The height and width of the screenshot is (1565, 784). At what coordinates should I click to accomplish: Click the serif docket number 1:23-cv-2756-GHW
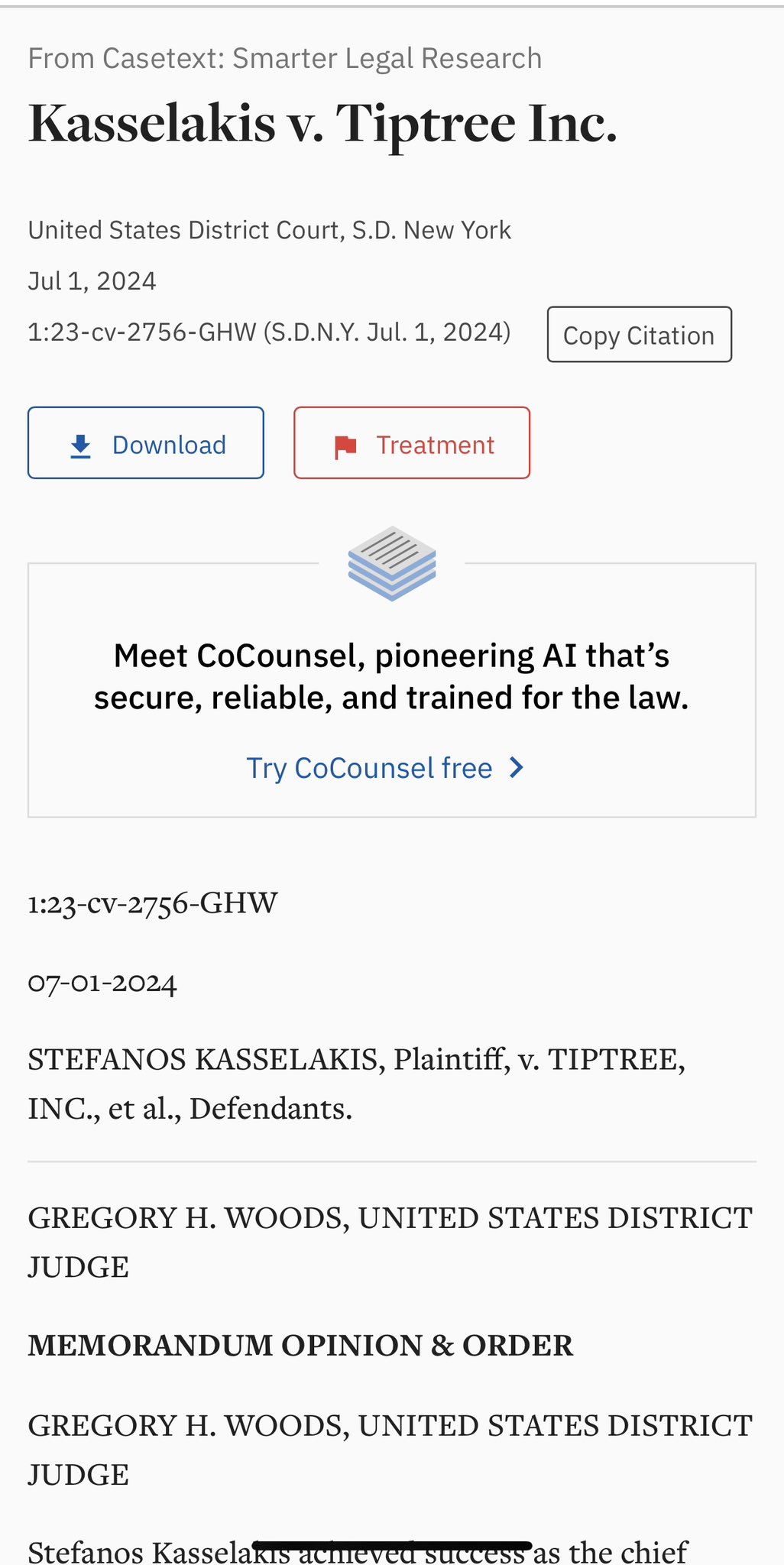pyautogui.click(x=153, y=903)
